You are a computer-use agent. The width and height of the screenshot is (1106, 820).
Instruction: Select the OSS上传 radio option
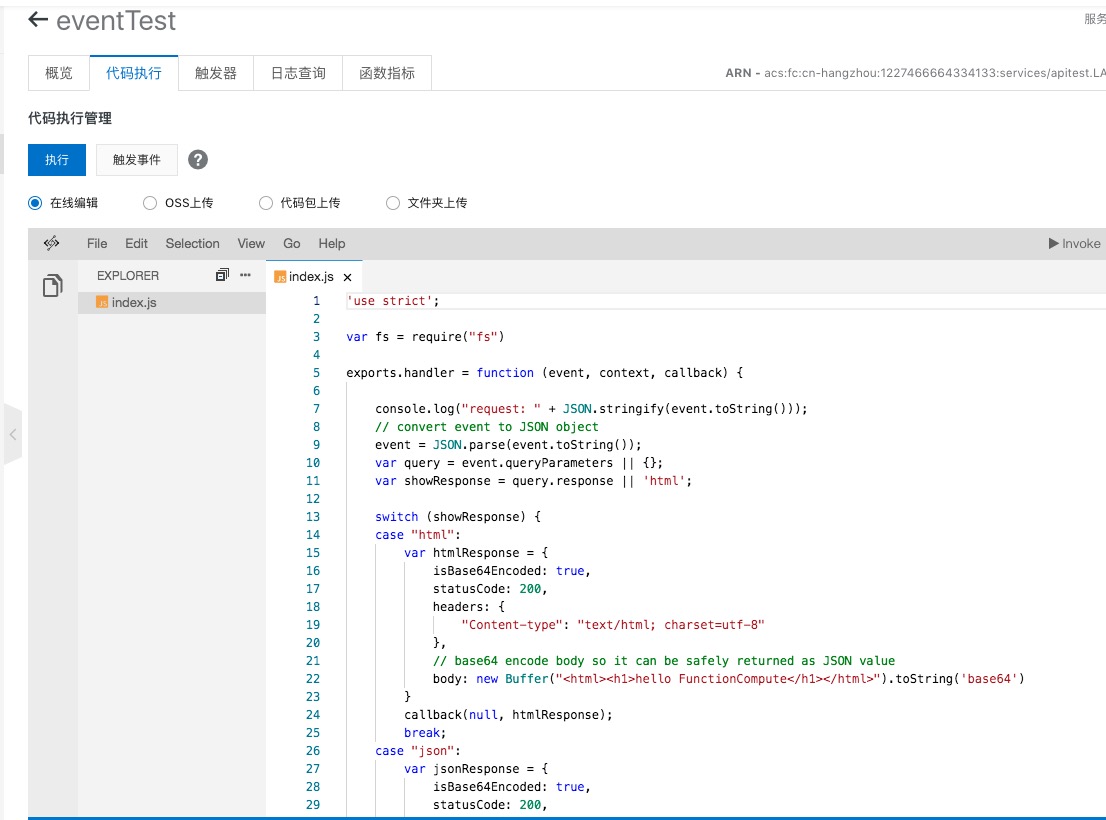150,203
